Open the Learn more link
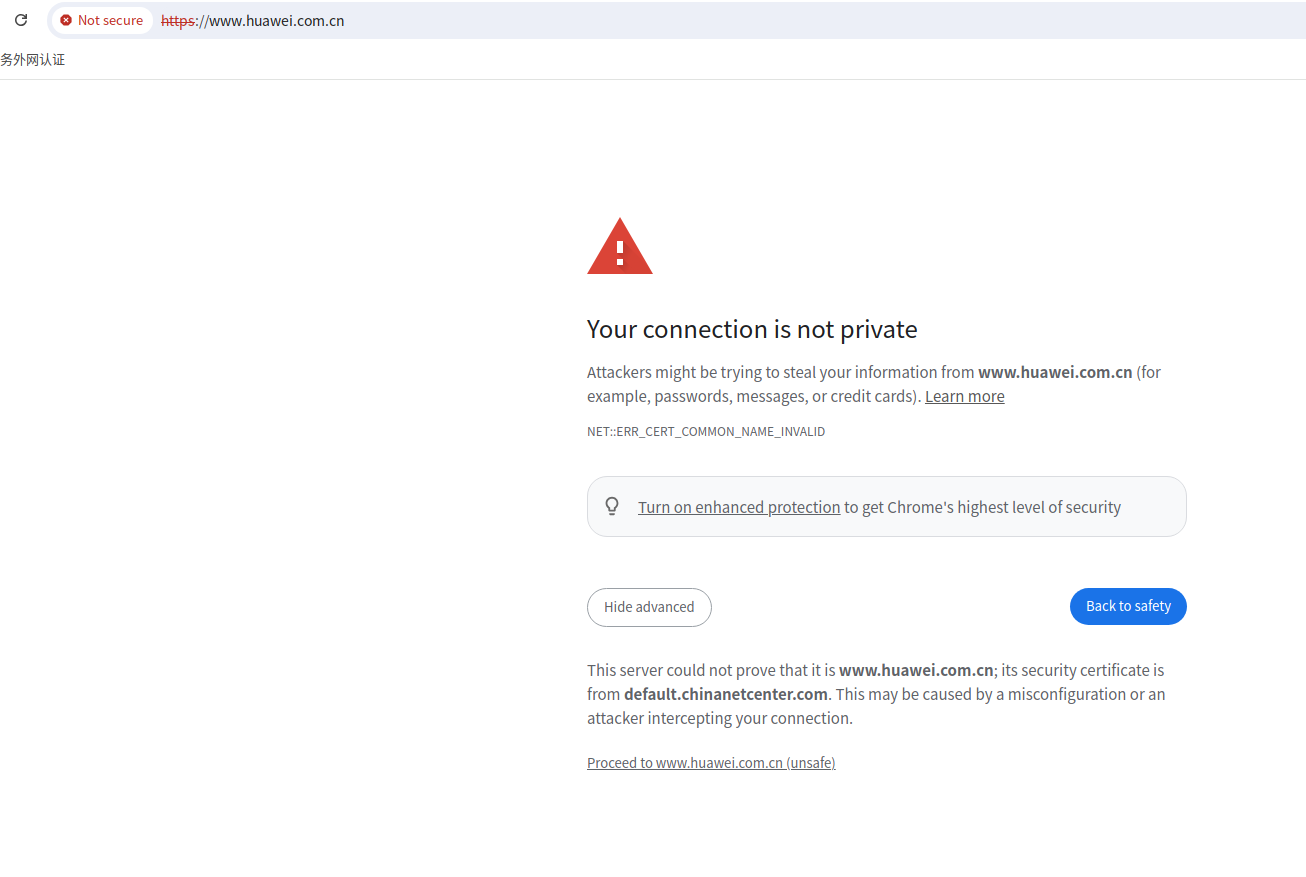Image resolution: width=1306 pixels, height=877 pixels. (x=964, y=396)
